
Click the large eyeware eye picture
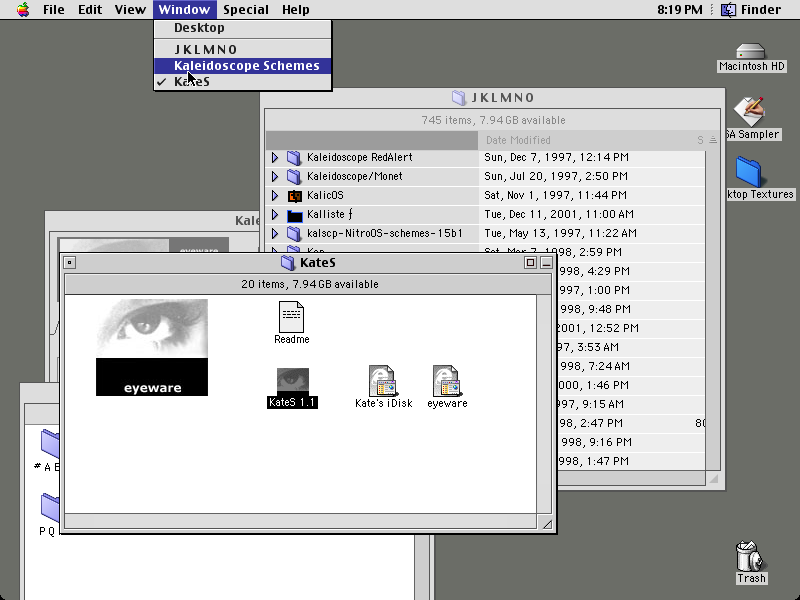click(x=152, y=347)
